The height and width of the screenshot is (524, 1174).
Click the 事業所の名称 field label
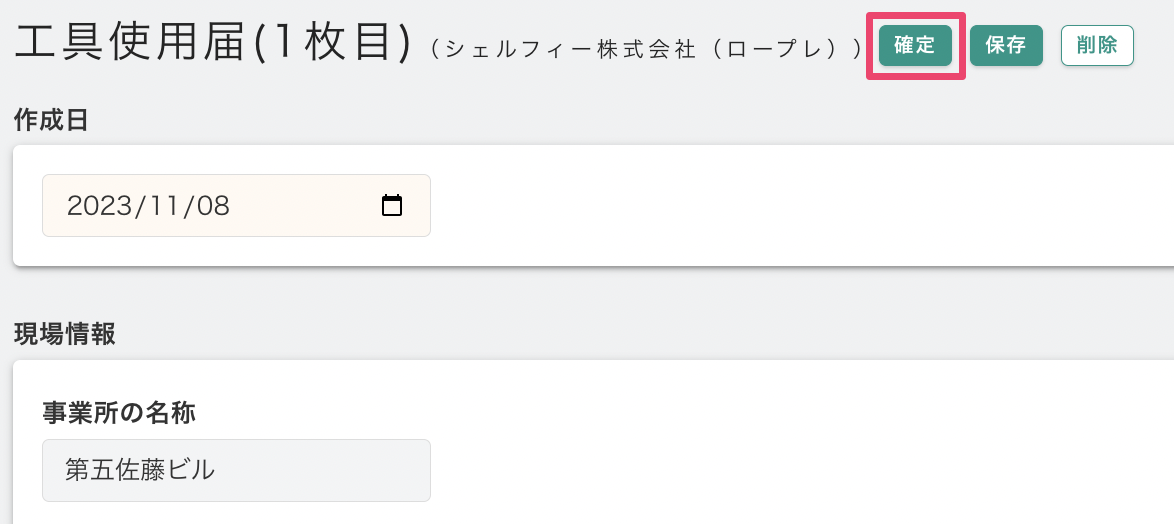[119, 412]
